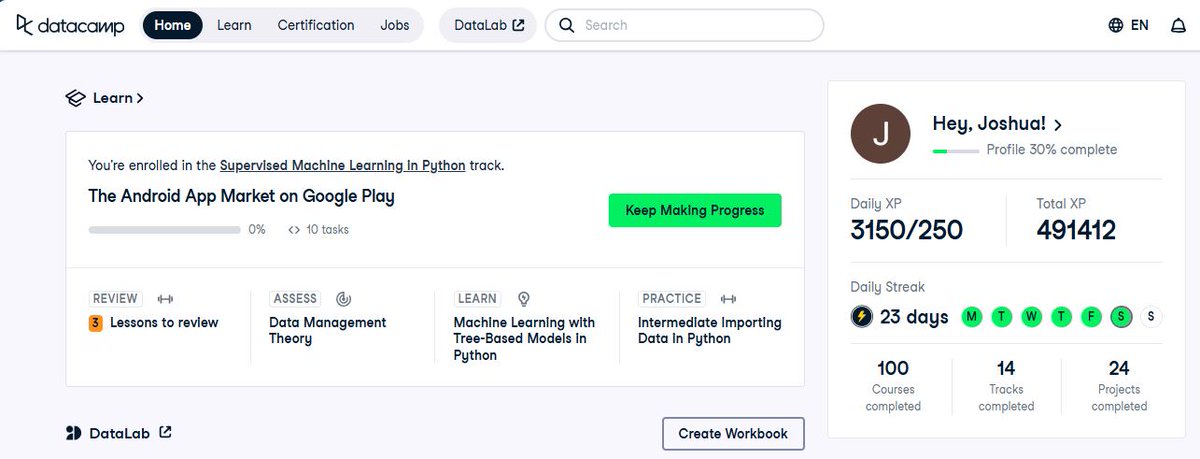Click the Daily XP value 3150/250
This screenshot has height=459, width=1200.
pos(907,231)
